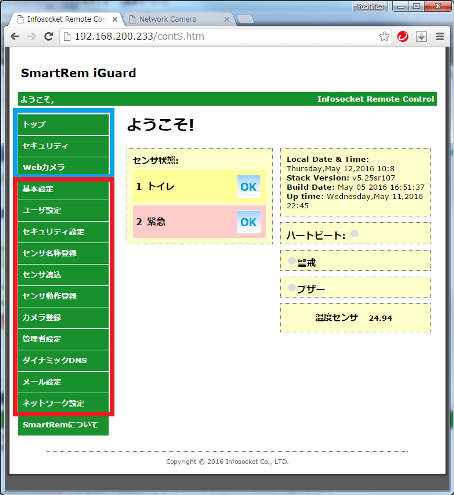The height and width of the screenshot is (495, 454).
Task: Minimize the browser window
Action: tap(402, 6)
